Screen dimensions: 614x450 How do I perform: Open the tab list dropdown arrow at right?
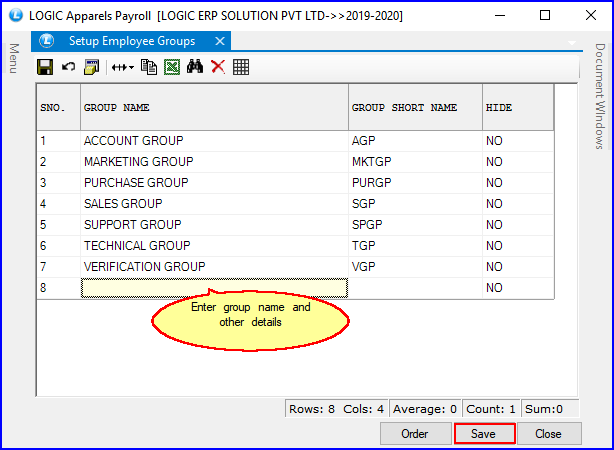572,42
